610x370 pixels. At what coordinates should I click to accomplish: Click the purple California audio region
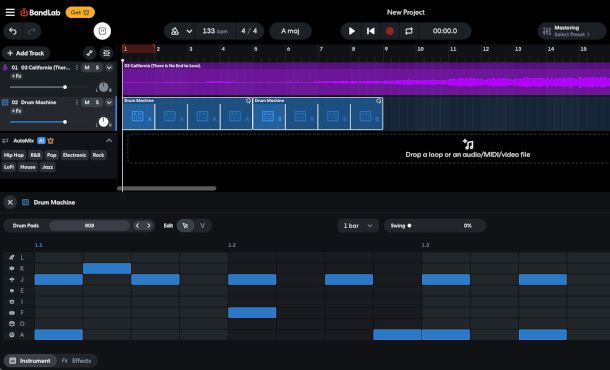pyautogui.click(x=366, y=79)
